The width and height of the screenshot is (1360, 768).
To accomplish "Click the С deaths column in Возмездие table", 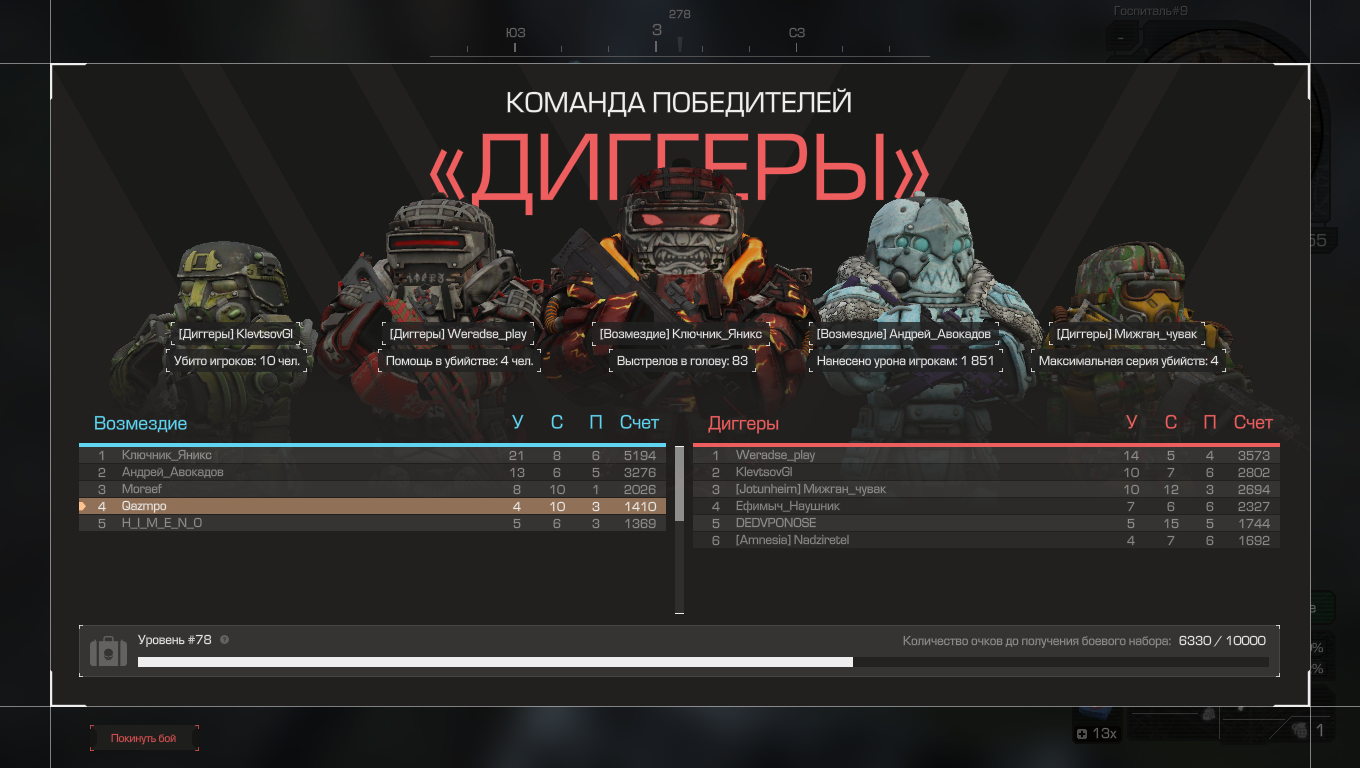I will pyautogui.click(x=557, y=423).
